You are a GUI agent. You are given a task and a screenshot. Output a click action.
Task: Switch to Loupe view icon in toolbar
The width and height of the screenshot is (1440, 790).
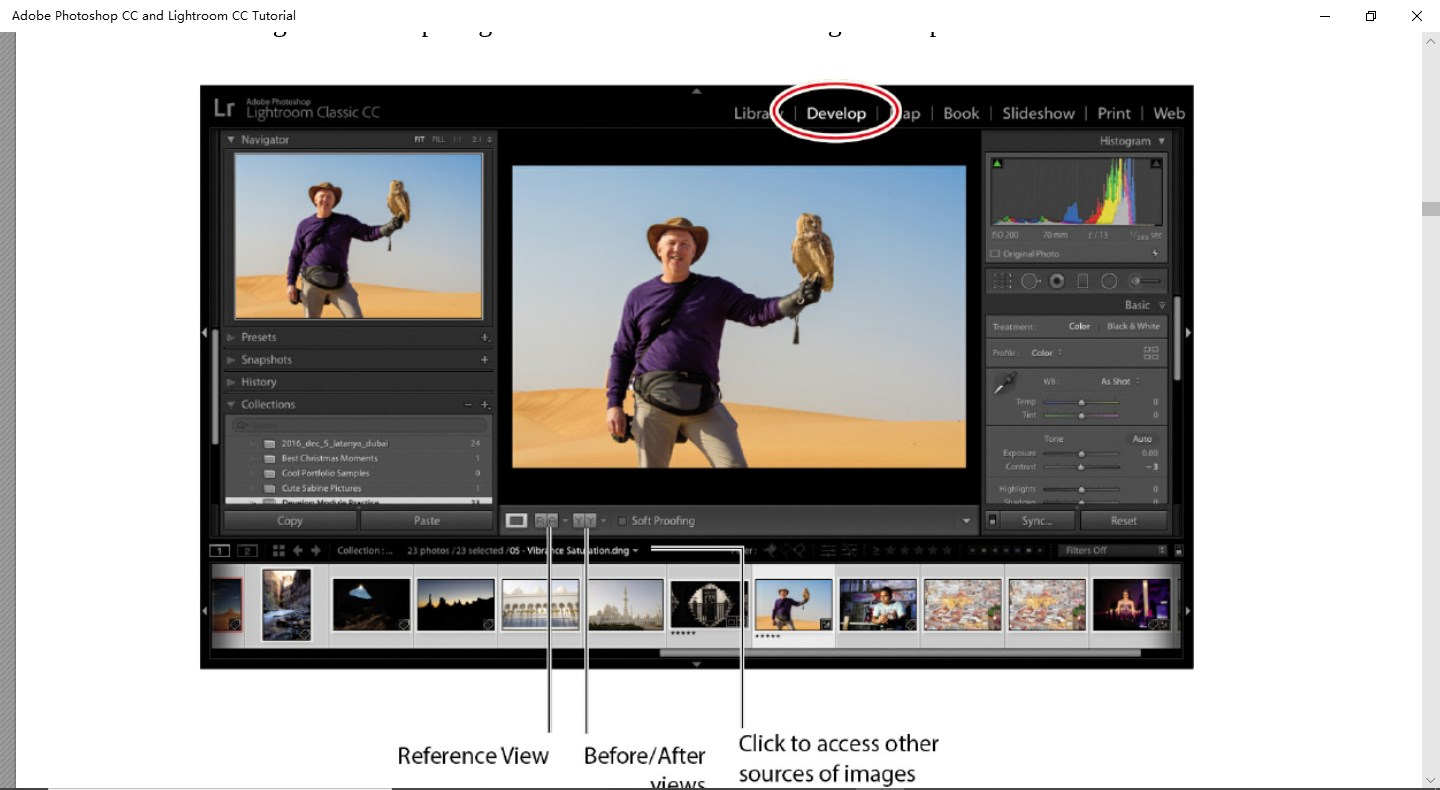click(516, 521)
